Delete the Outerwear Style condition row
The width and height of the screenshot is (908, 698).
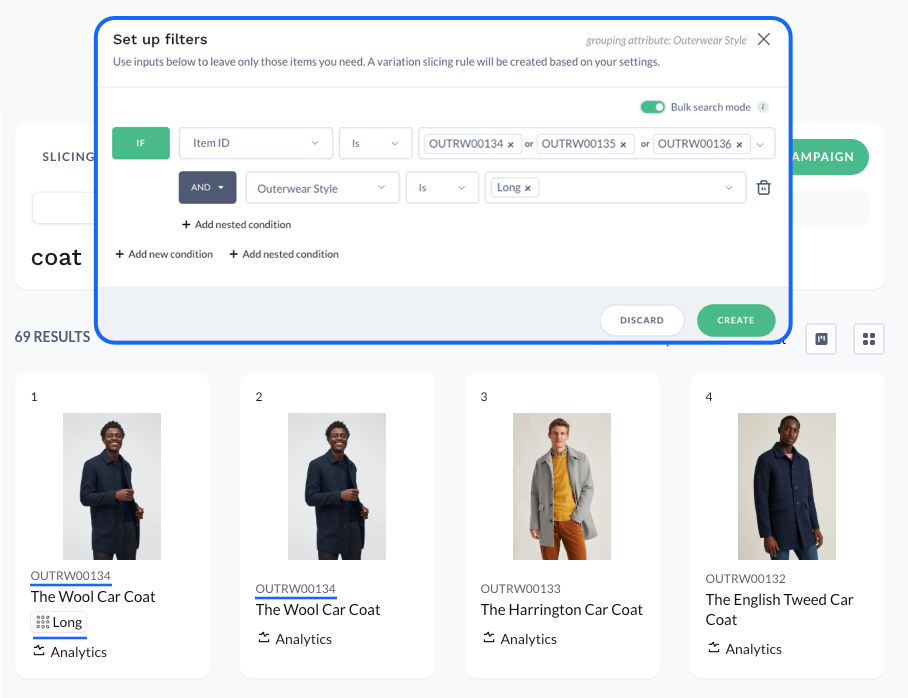tap(764, 188)
